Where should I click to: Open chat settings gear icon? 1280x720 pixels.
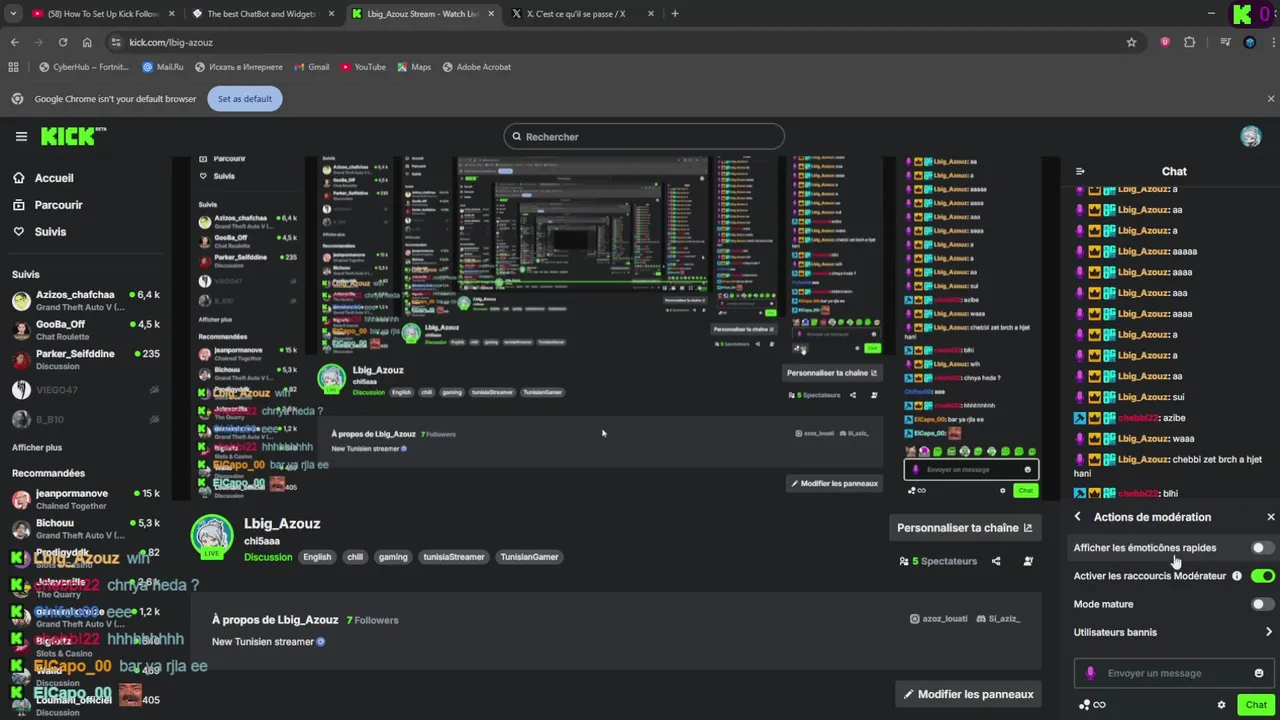click(1221, 705)
